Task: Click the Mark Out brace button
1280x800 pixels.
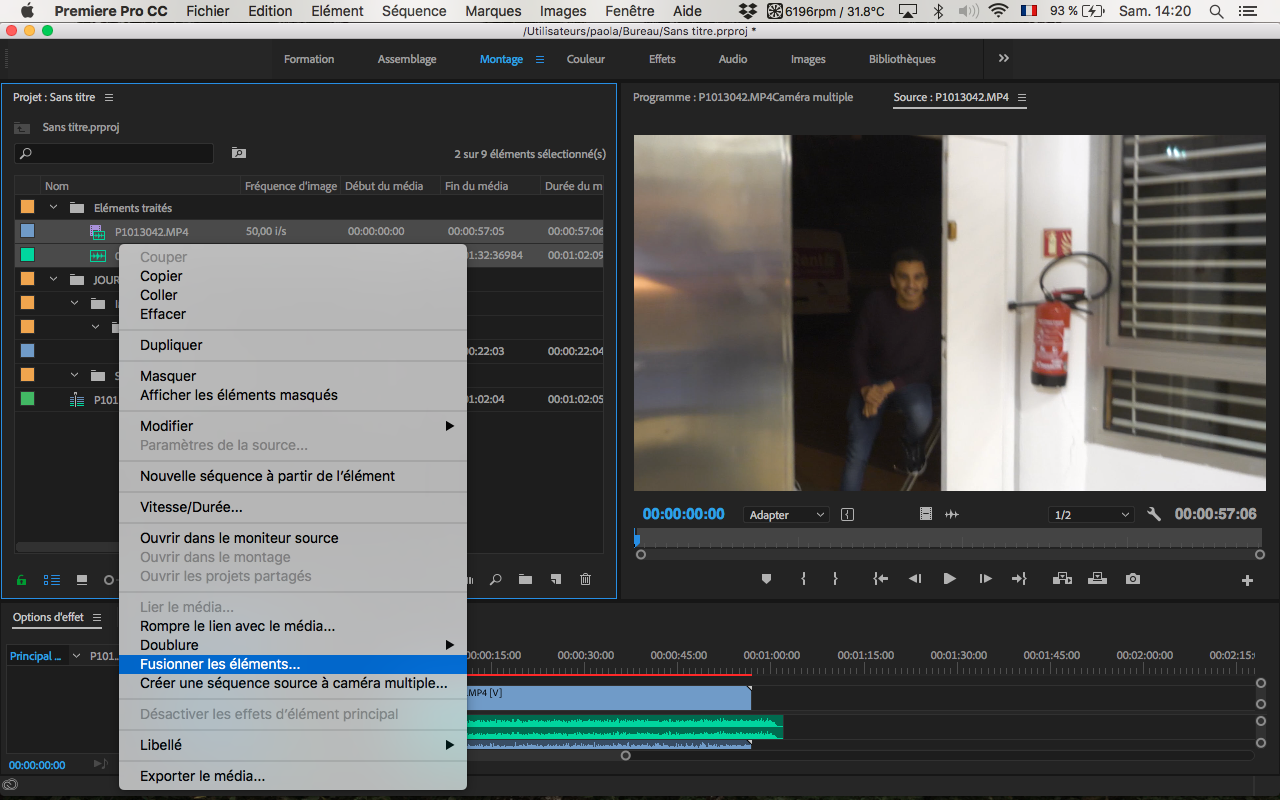Action: (x=835, y=579)
